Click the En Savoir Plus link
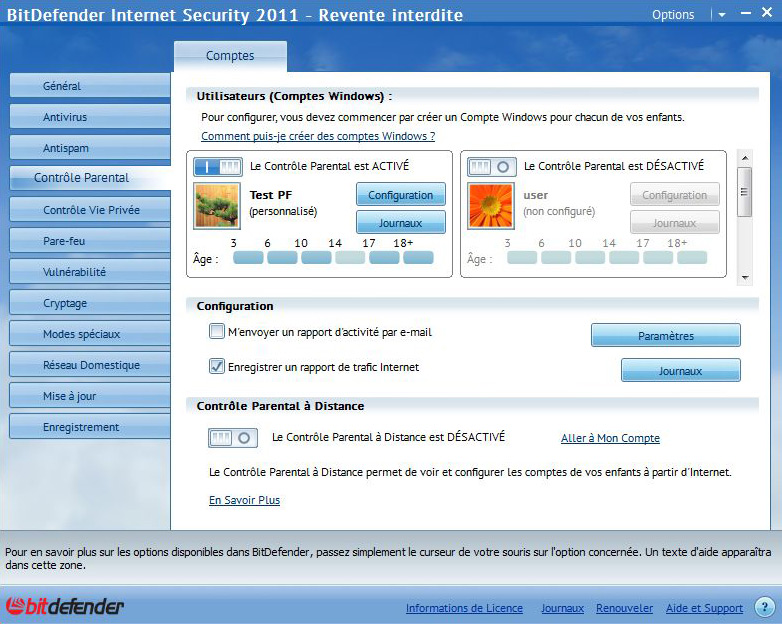 (244, 500)
